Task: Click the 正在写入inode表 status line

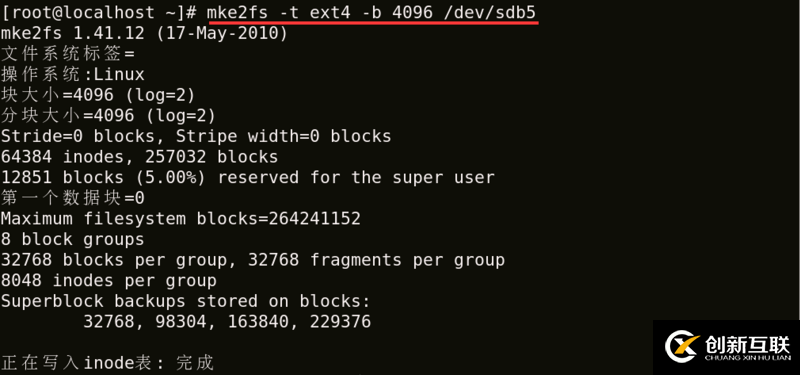Action: (x=107, y=363)
